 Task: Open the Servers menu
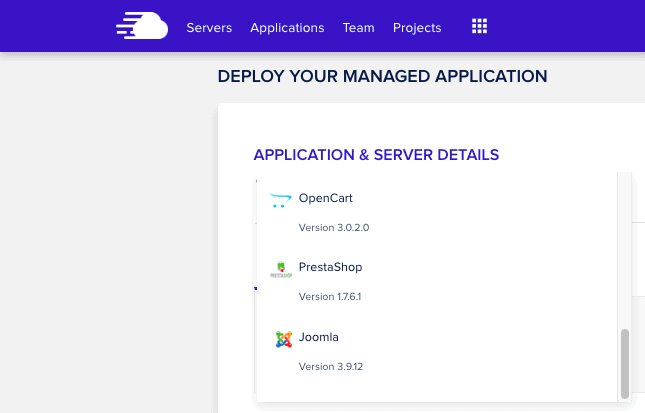pos(209,28)
